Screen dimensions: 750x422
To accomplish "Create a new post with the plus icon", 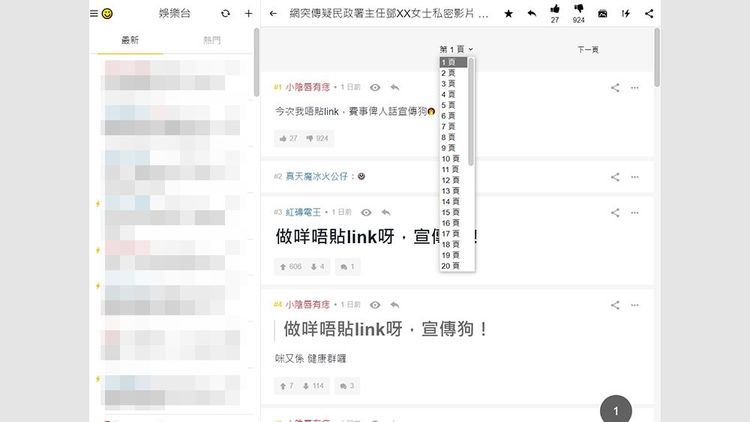I will pos(248,14).
